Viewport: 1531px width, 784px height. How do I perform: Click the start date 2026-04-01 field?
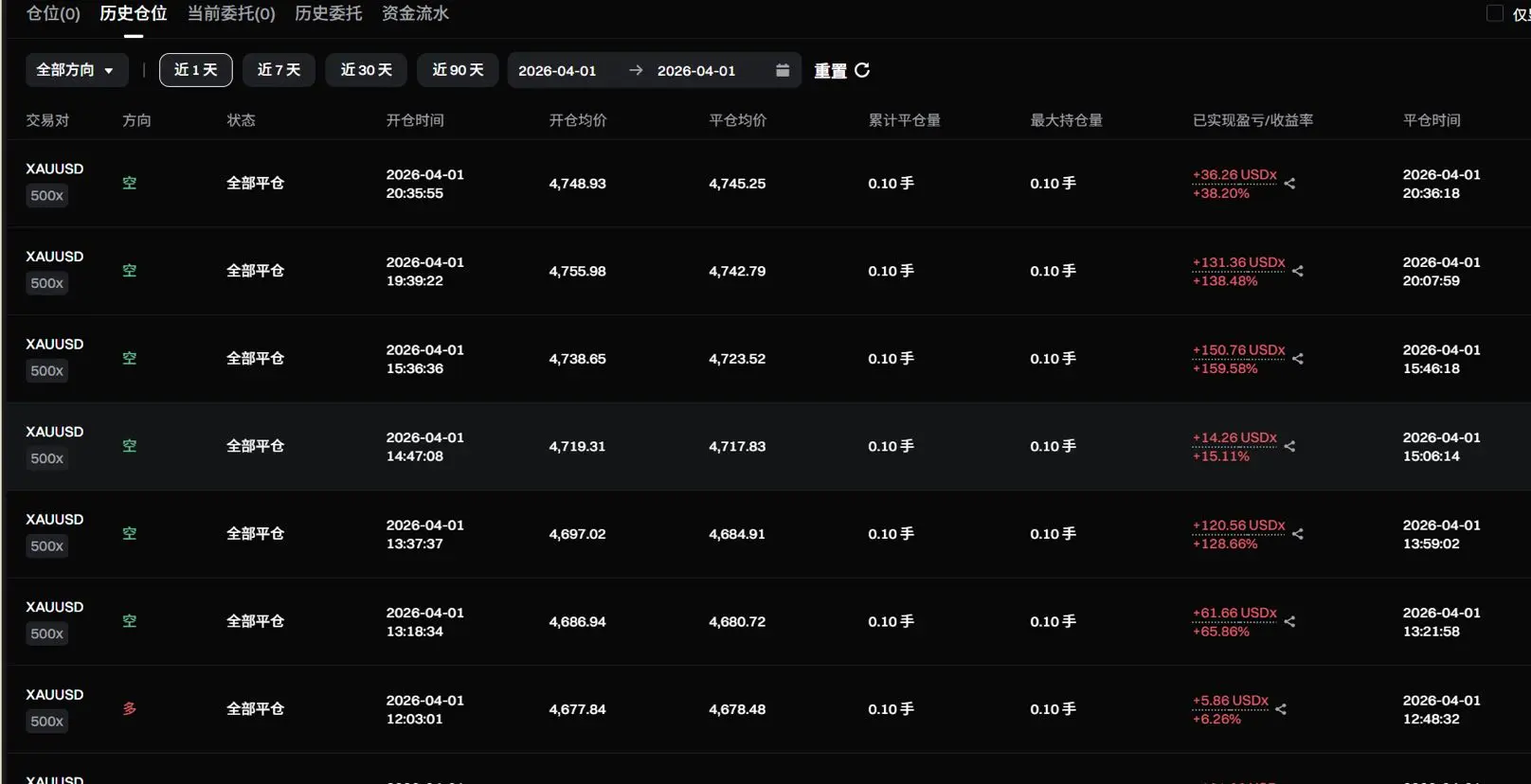coord(557,71)
